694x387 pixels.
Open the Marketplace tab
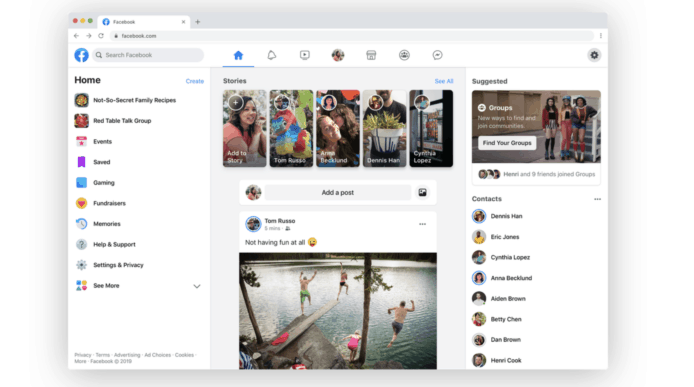pos(371,55)
